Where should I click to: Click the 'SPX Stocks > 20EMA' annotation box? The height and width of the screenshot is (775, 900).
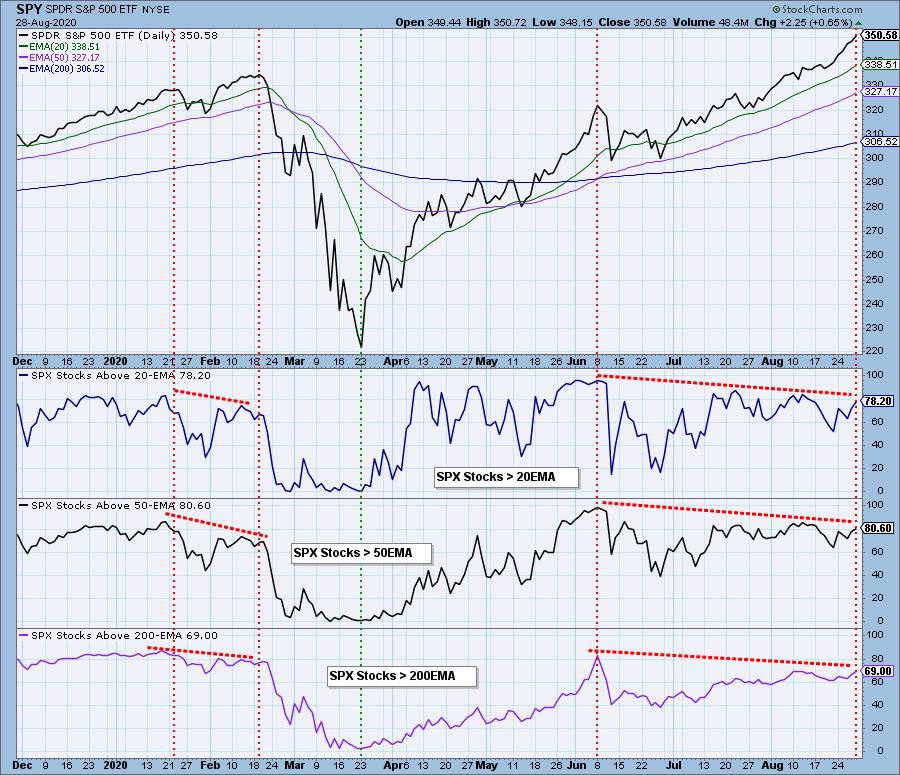[x=506, y=476]
